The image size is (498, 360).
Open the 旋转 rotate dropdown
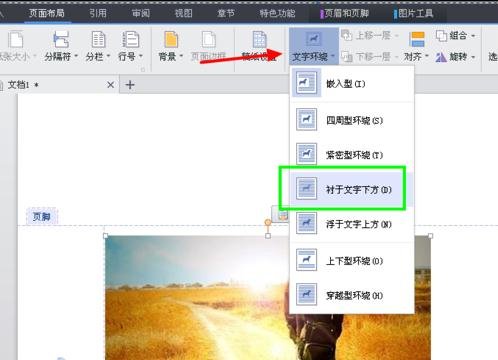click(x=455, y=57)
